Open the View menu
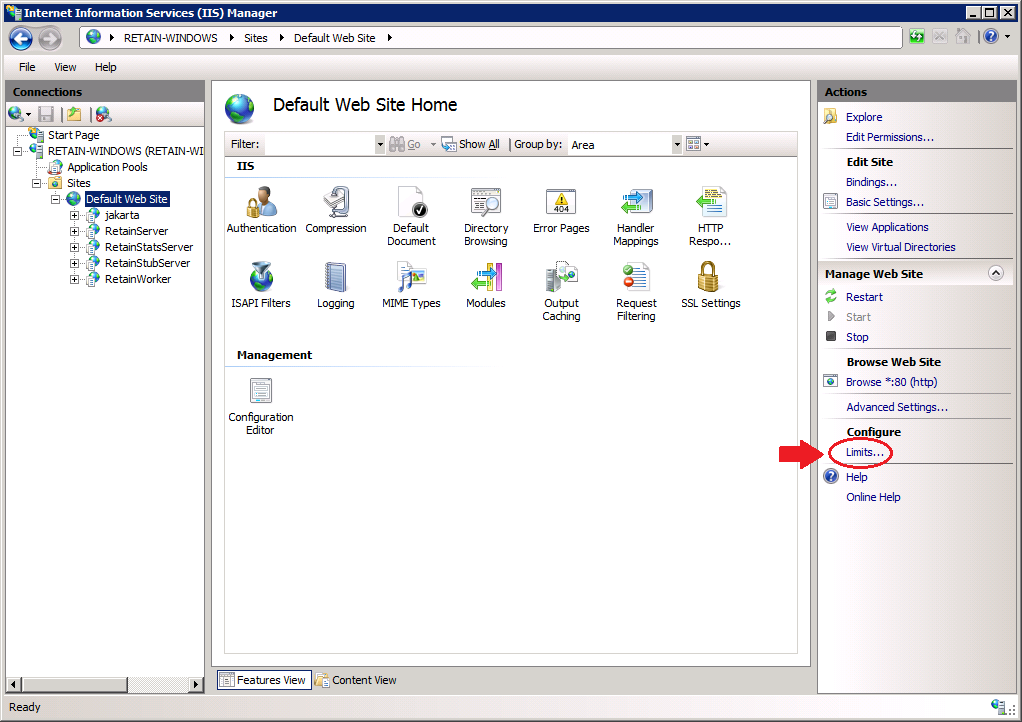Screen dimensions: 1022x722 point(65,67)
